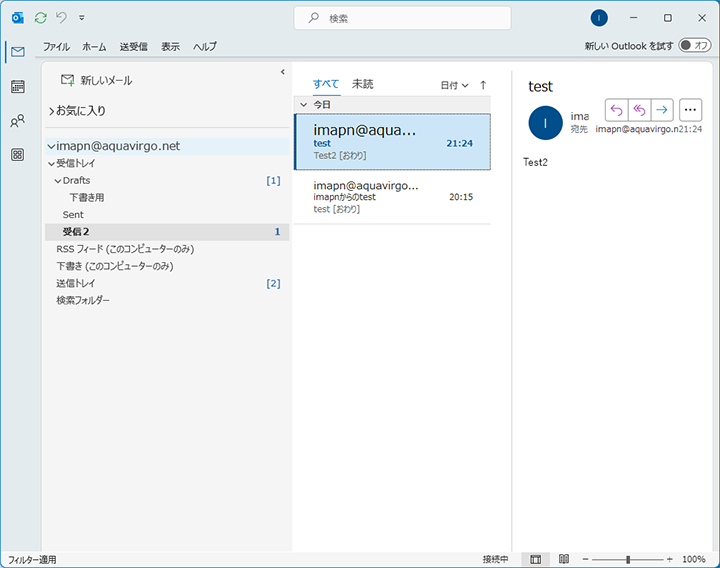Collapse the 今日 group header
720x568 pixels.
click(x=304, y=105)
